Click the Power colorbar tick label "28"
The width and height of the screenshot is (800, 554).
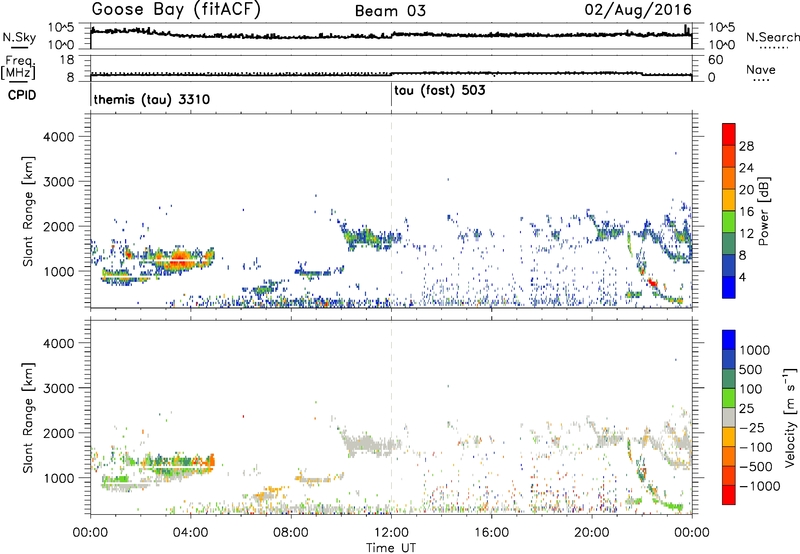(746, 146)
